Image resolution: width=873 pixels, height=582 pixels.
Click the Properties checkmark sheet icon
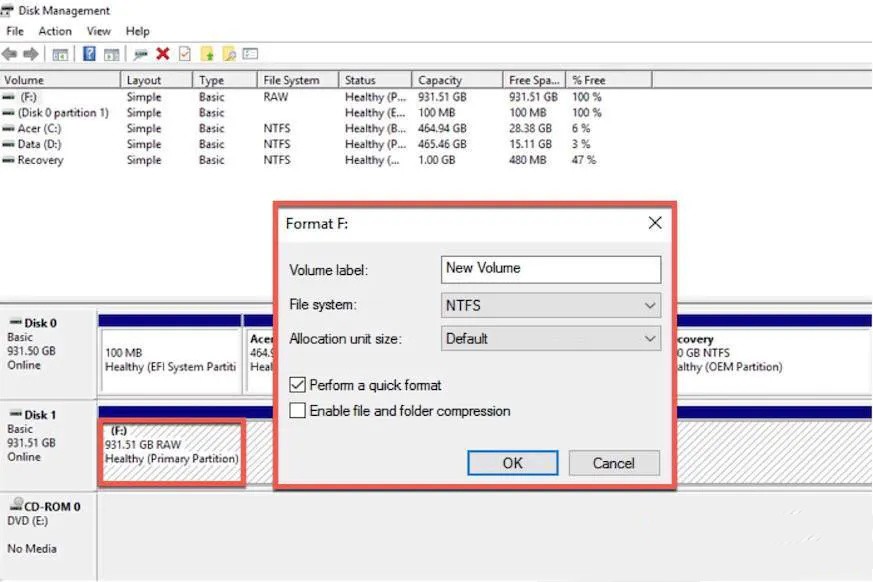(x=185, y=53)
